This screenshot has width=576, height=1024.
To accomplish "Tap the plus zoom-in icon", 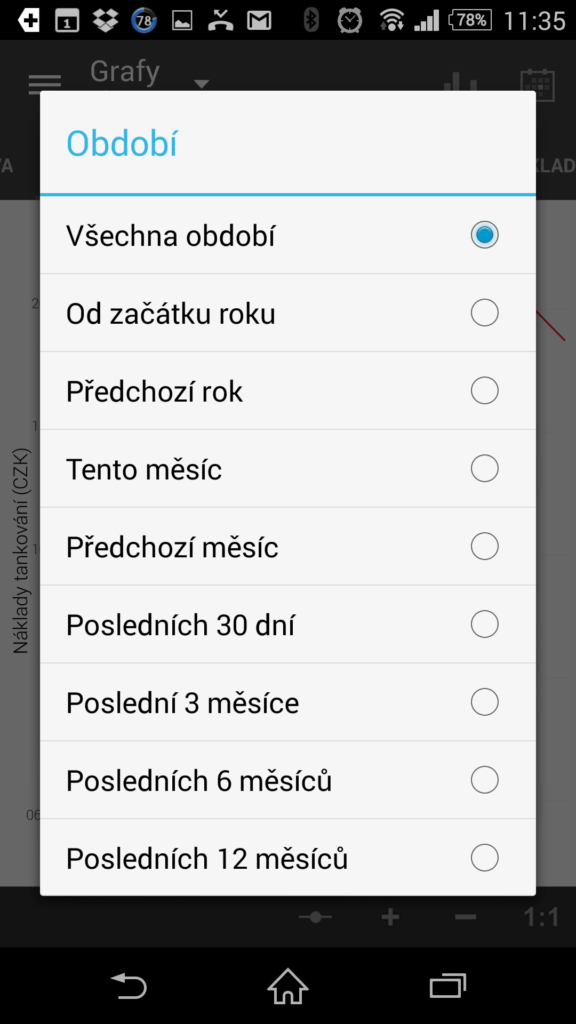I will (x=391, y=917).
